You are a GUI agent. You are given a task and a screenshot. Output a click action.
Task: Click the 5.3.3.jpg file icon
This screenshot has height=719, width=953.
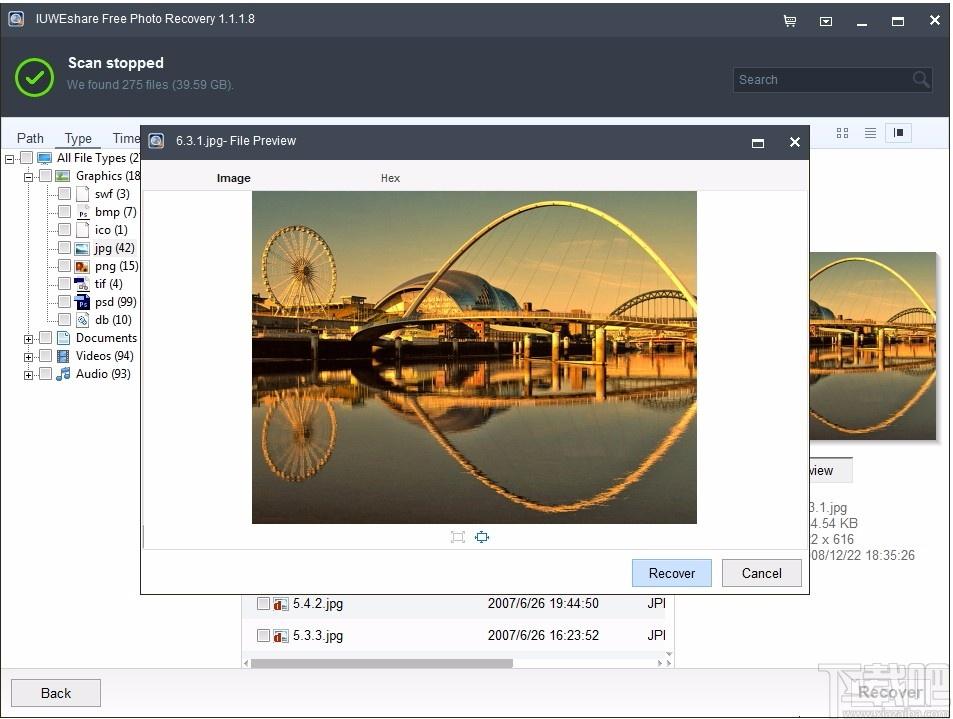tap(280, 636)
